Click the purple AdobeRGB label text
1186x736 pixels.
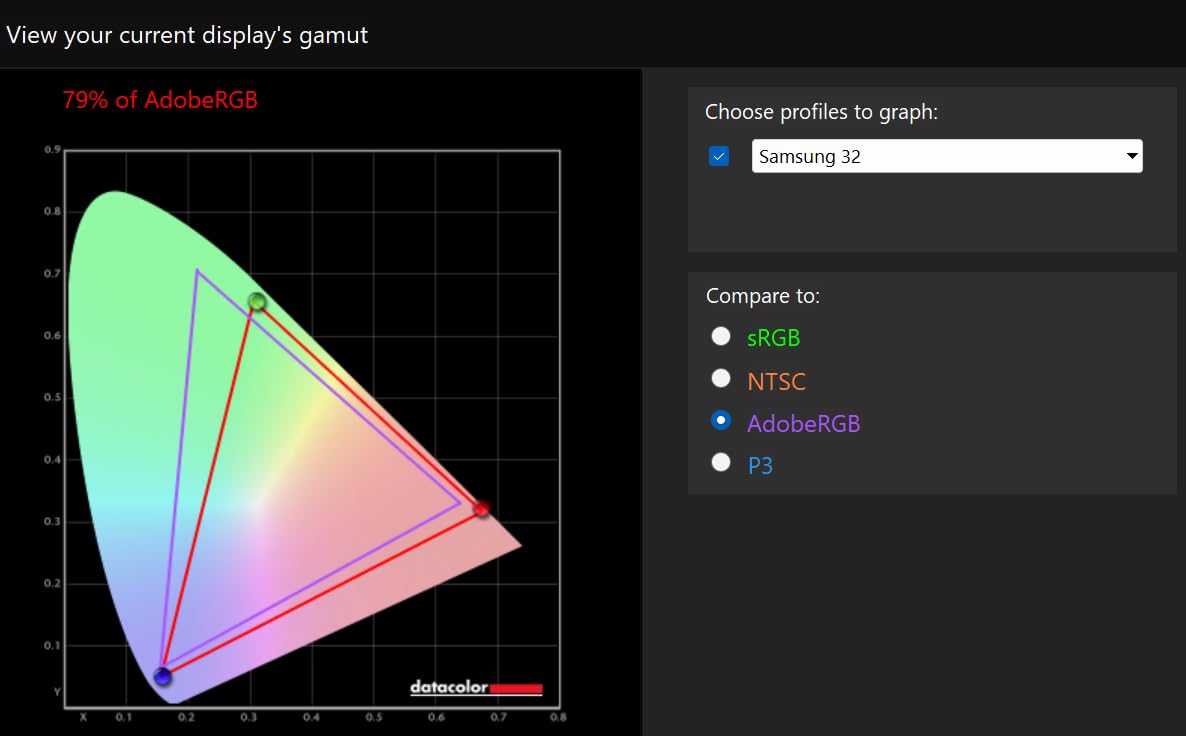pos(803,423)
